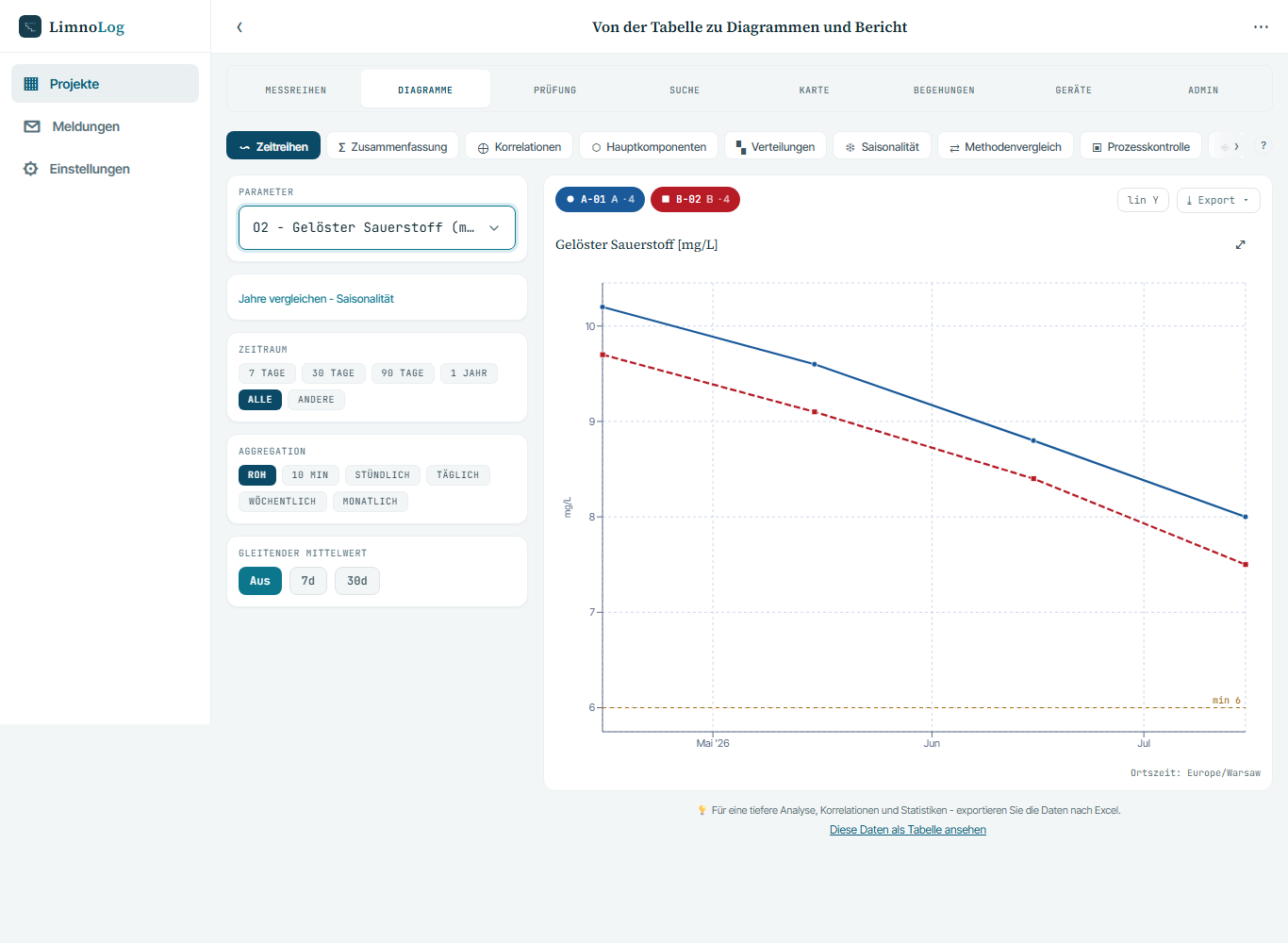Viewport: 1288px width, 943px height.
Task: Open the Zusammenfassung view
Action: tap(393, 146)
